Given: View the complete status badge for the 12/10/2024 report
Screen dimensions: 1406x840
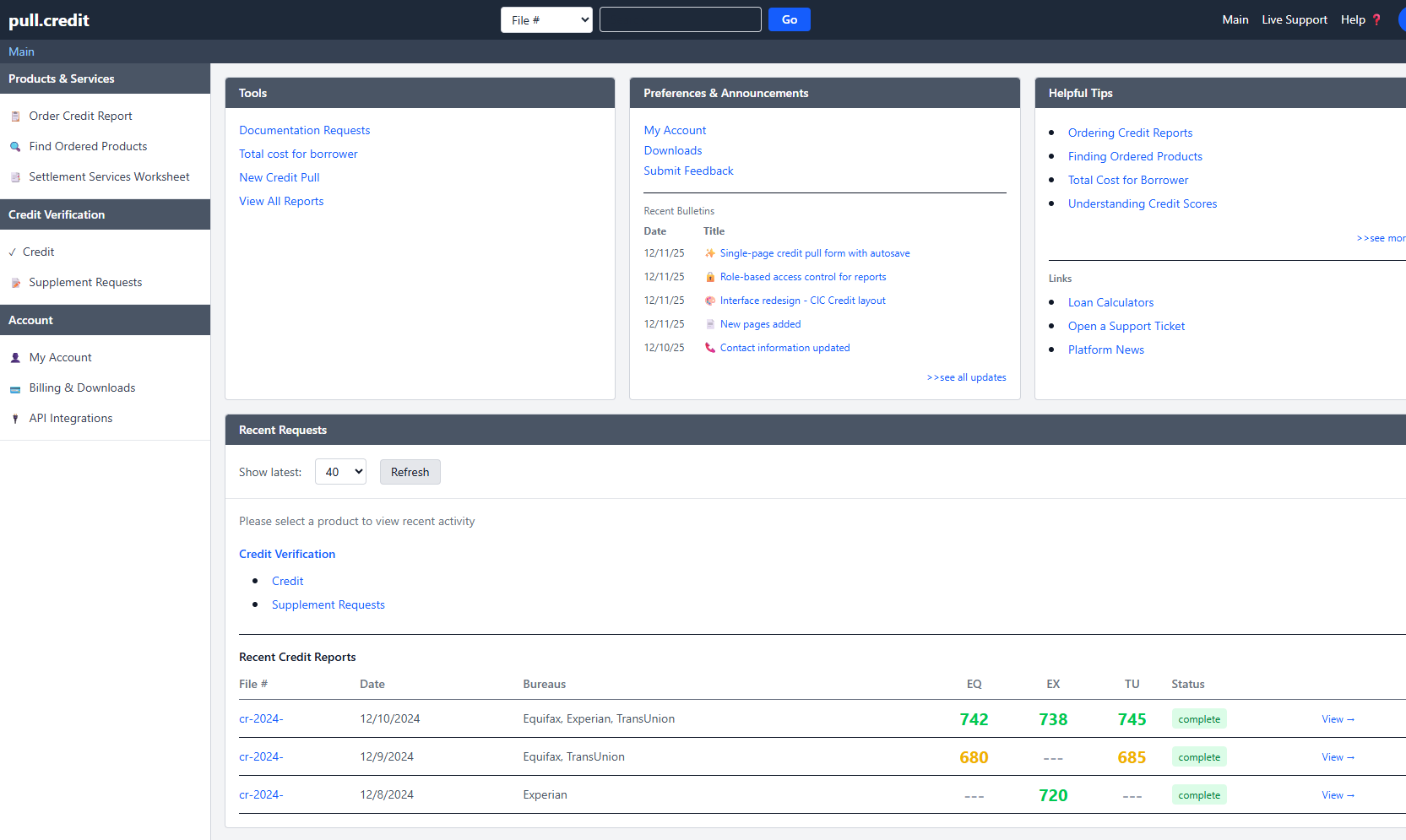Looking at the screenshot, I should (1198, 718).
